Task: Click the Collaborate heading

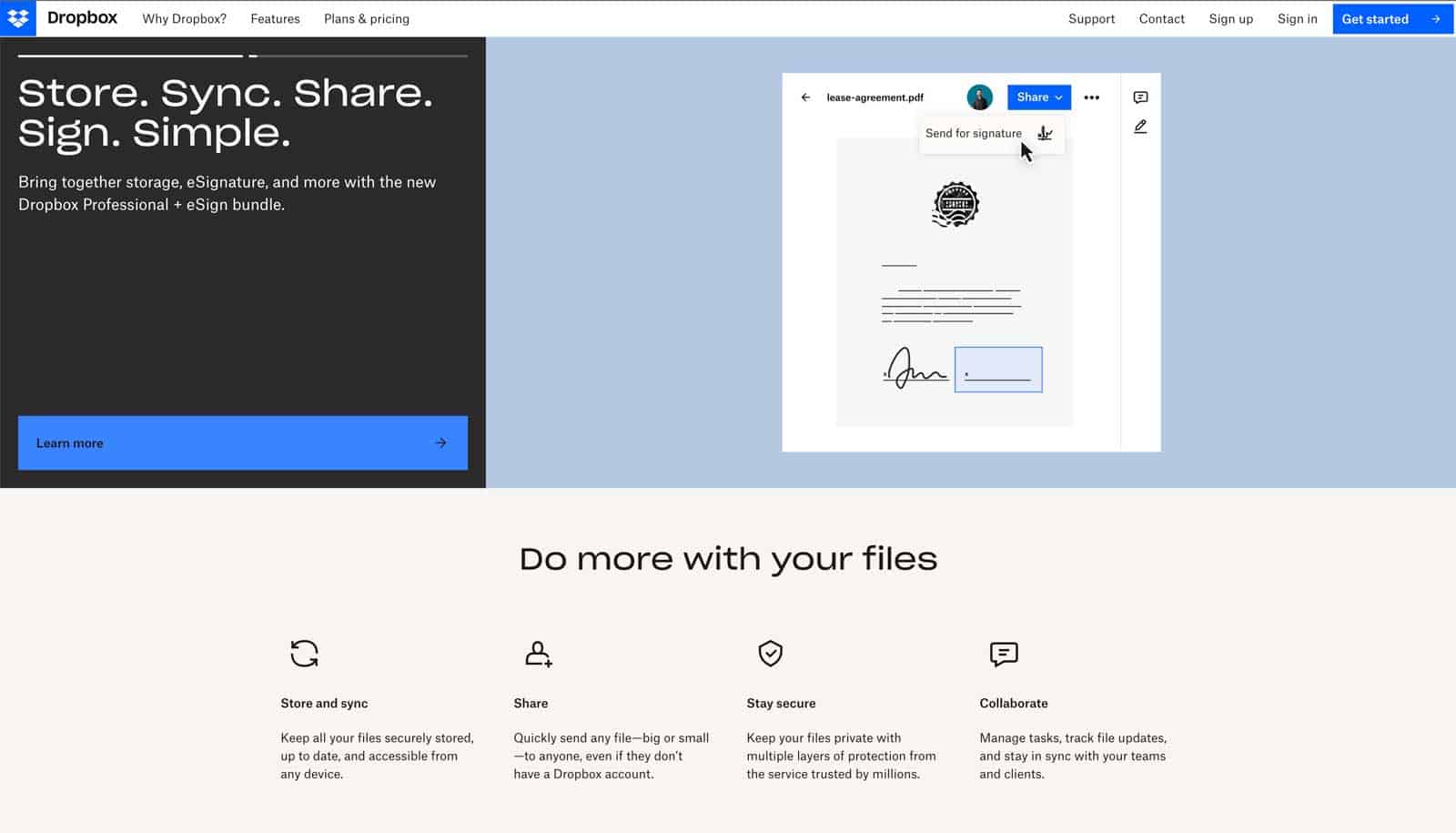Action: click(x=1014, y=704)
